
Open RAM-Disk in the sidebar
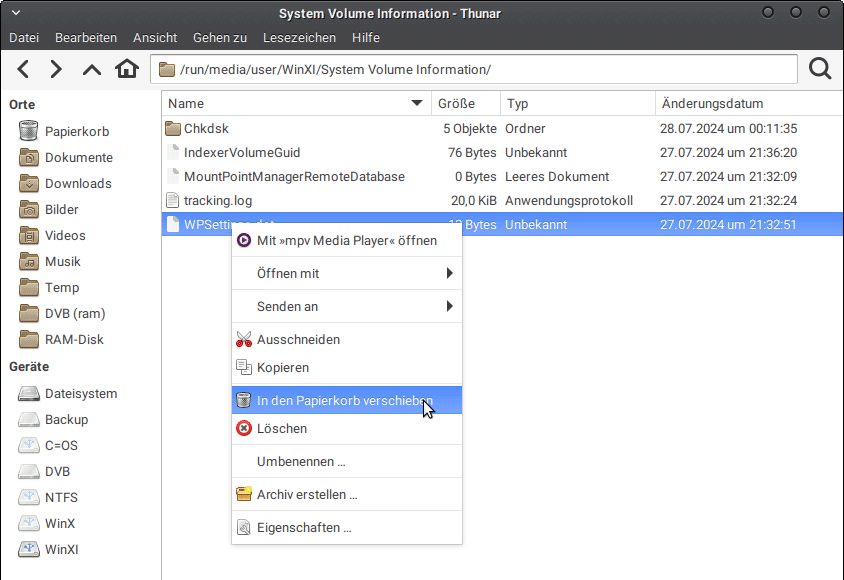click(61, 339)
